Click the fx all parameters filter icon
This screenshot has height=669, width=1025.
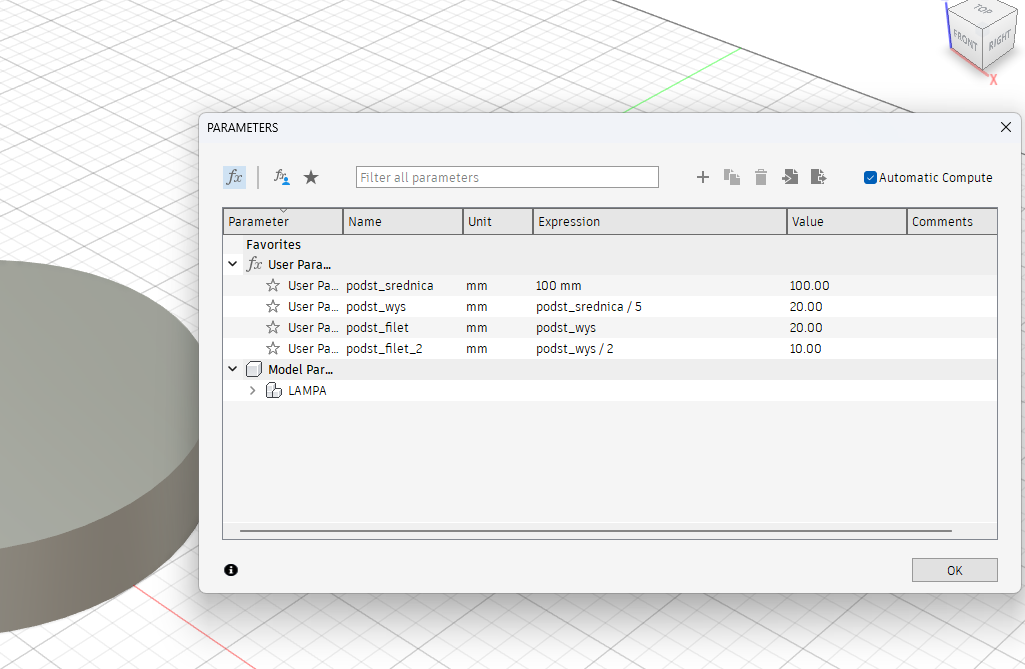(234, 177)
